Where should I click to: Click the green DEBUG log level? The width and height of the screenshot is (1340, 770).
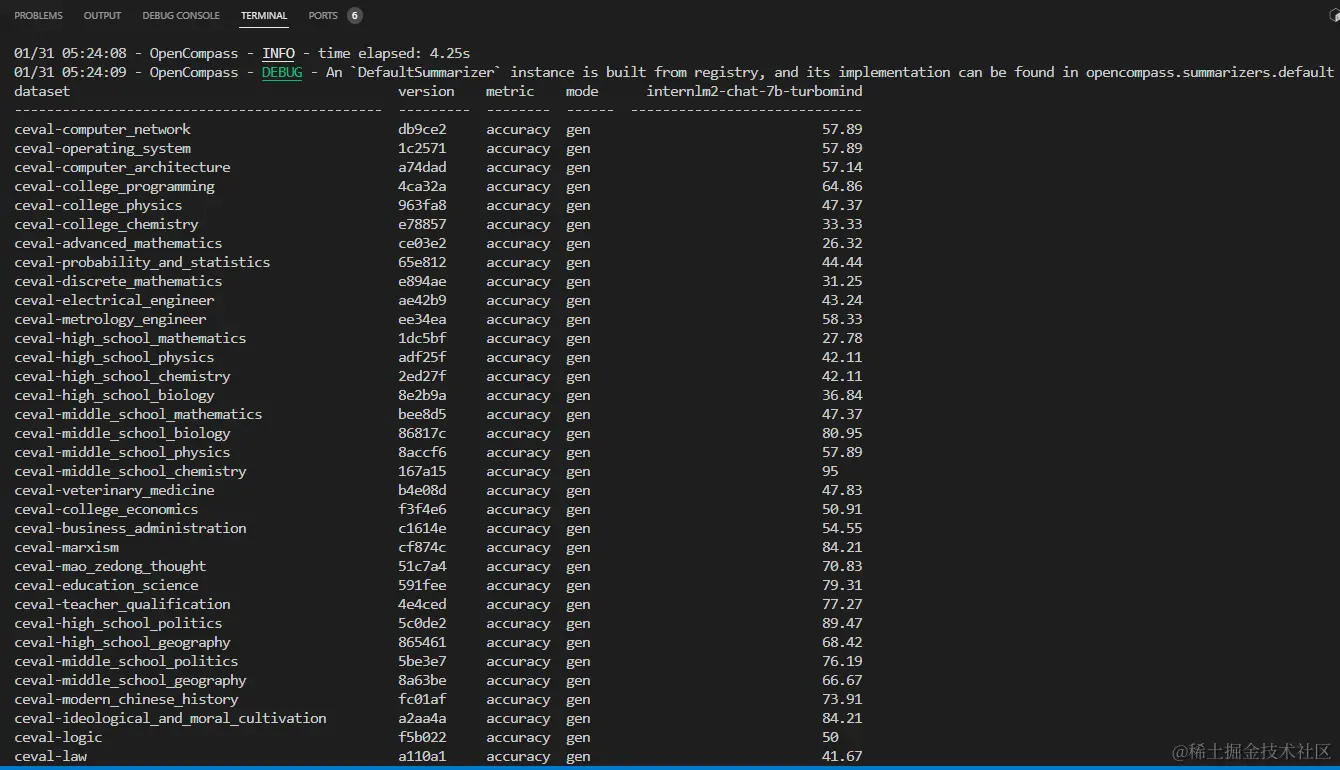tap(282, 72)
